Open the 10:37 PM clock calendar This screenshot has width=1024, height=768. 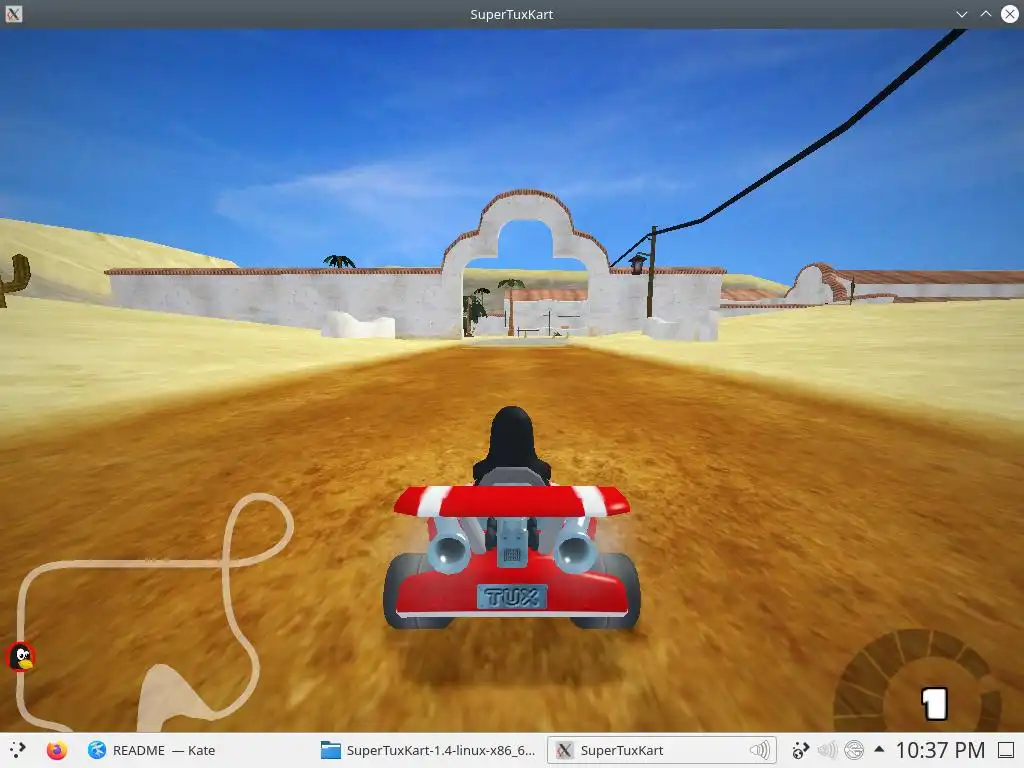point(940,750)
